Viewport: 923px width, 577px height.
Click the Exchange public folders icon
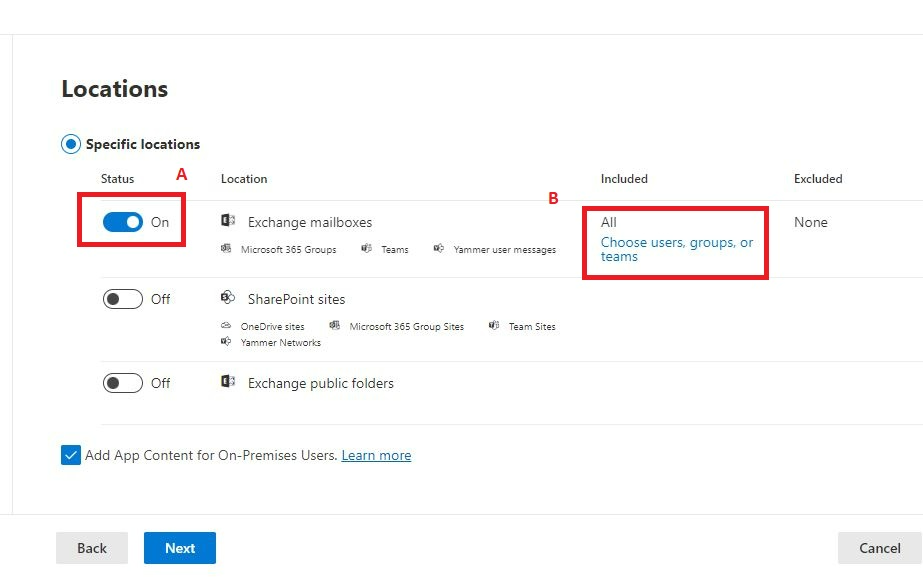point(228,382)
